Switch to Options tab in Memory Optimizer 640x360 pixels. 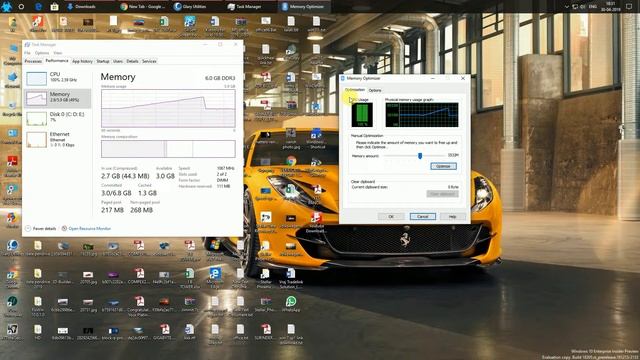374,90
